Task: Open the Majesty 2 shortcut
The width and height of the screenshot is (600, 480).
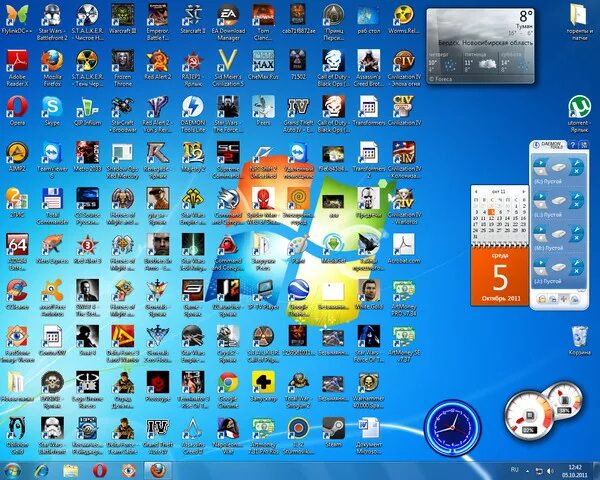Action: (193, 157)
